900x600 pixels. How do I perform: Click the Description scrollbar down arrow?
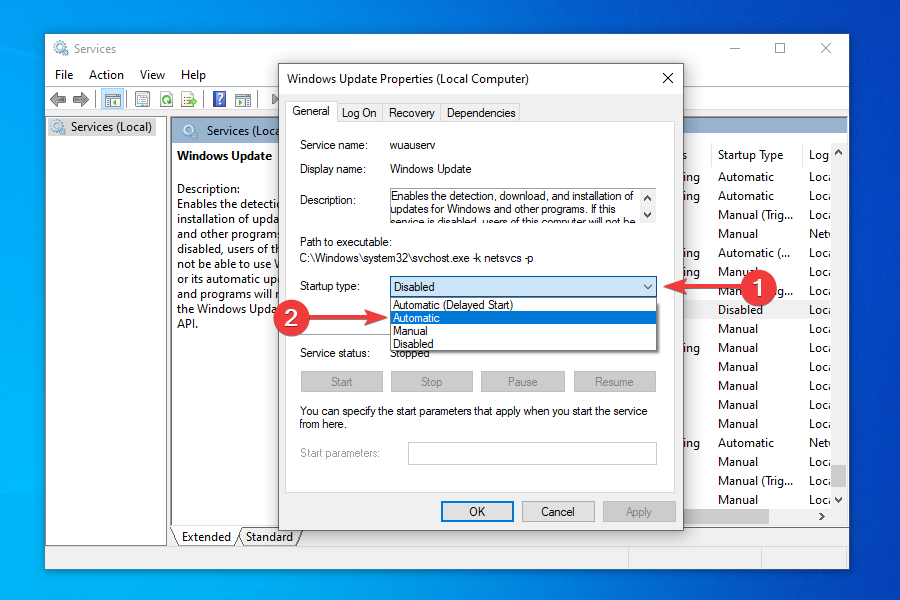click(648, 213)
